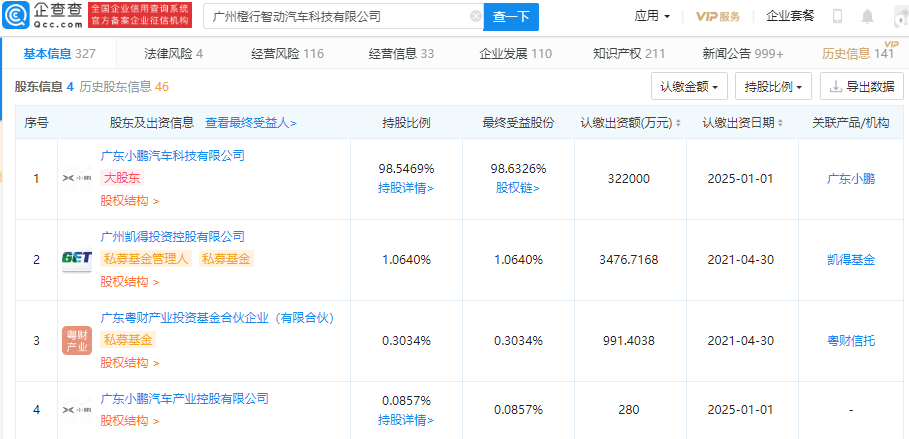Image resolution: width=909 pixels, height=439 pixels.
Task: Open 股权结构 under 广州凯得投资控股
Action: pos(130,282)
